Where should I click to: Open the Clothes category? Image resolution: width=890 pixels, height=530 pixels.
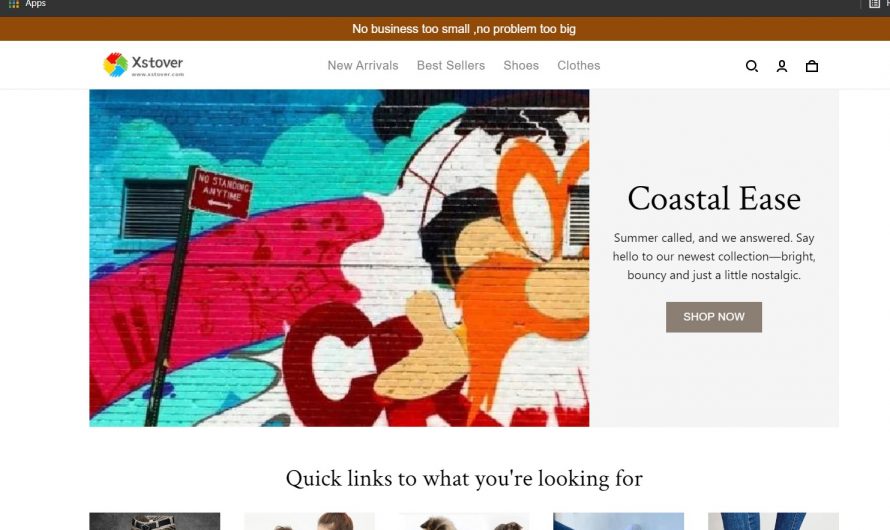click(578, 65)
